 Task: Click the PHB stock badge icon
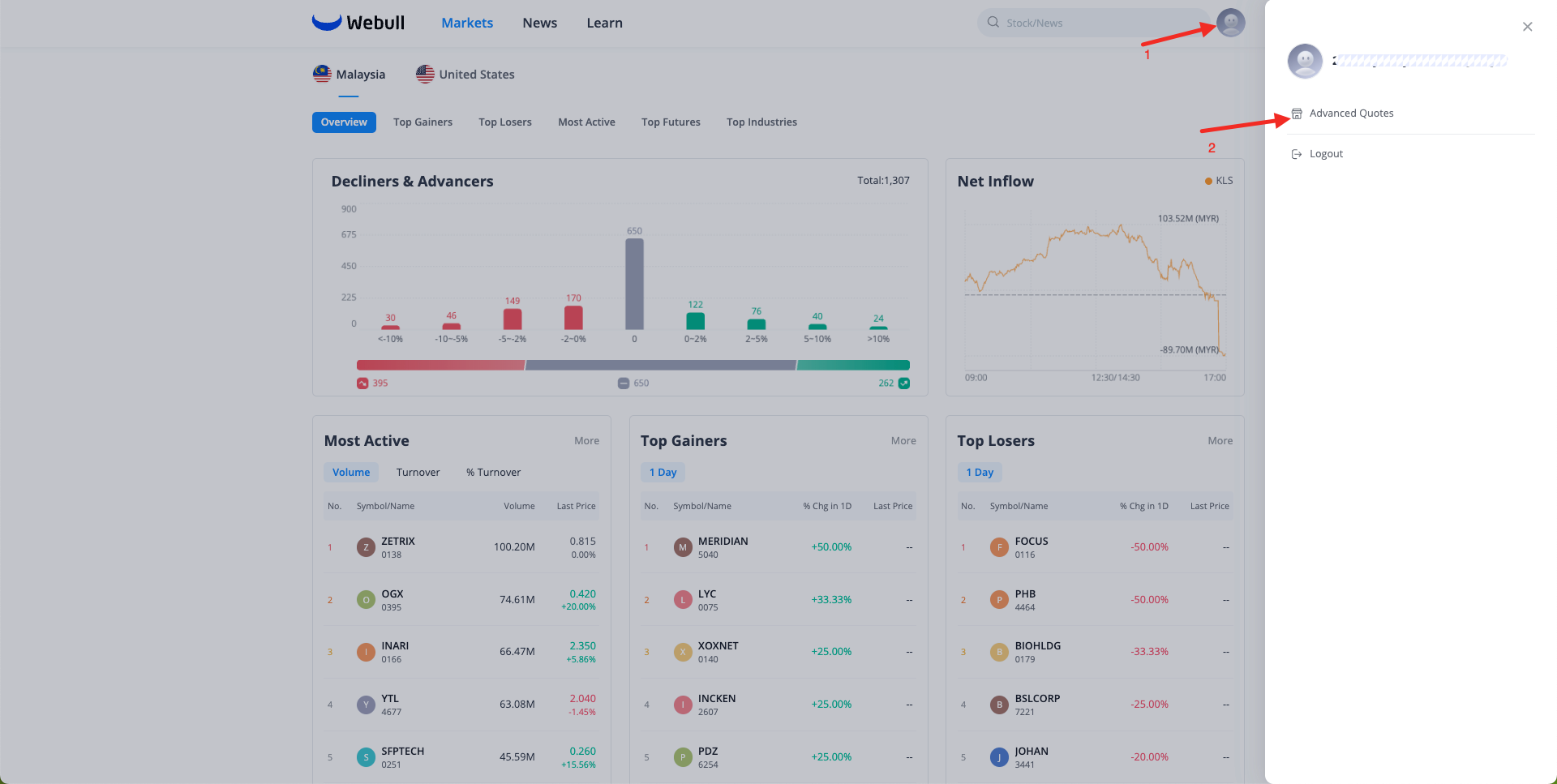[999, 600]
